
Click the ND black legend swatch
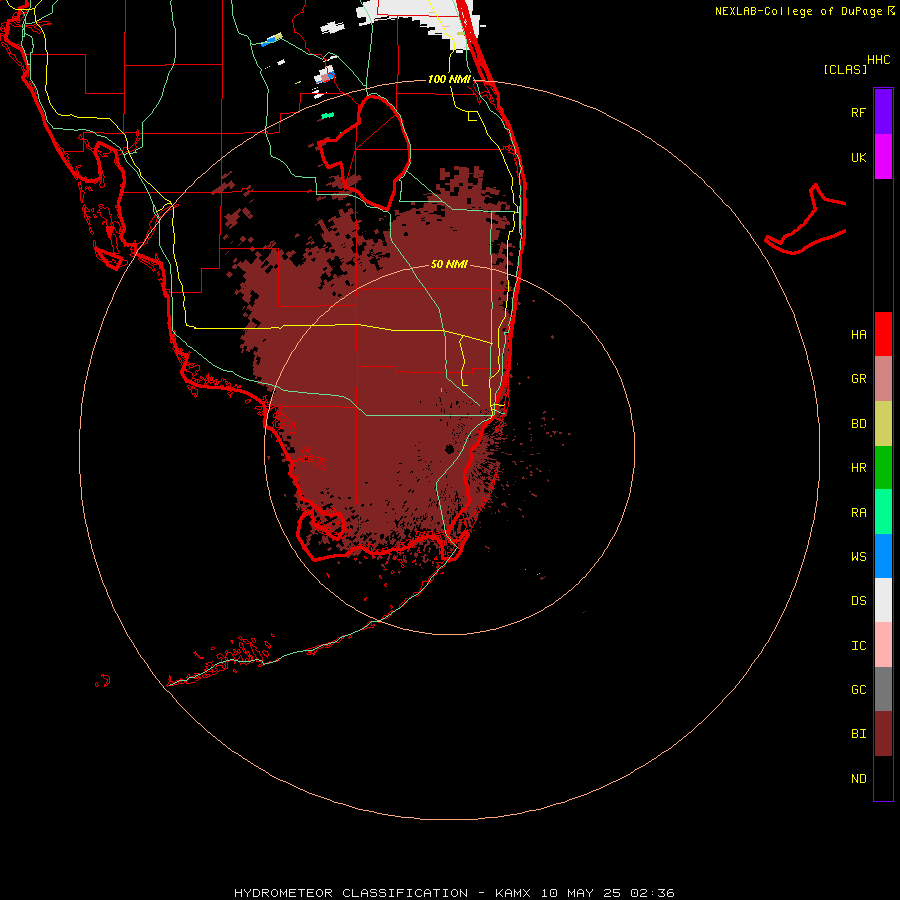[883, 778]
